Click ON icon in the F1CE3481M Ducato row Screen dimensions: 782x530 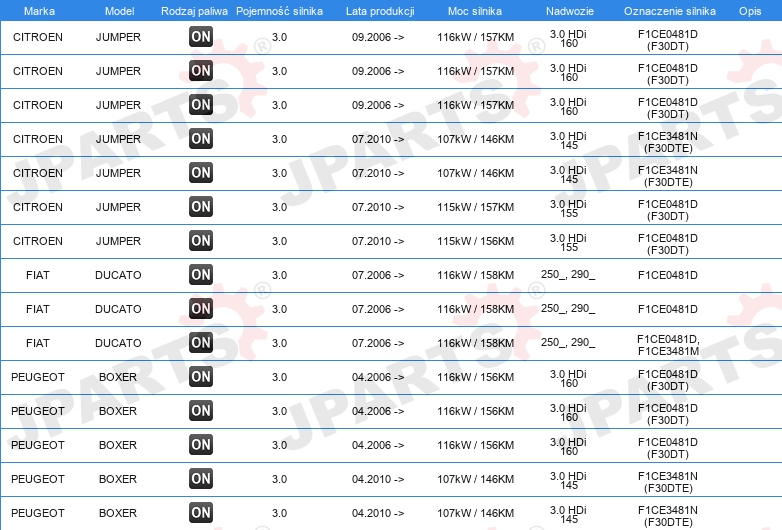pyautogui.click(x=201, y=343)
